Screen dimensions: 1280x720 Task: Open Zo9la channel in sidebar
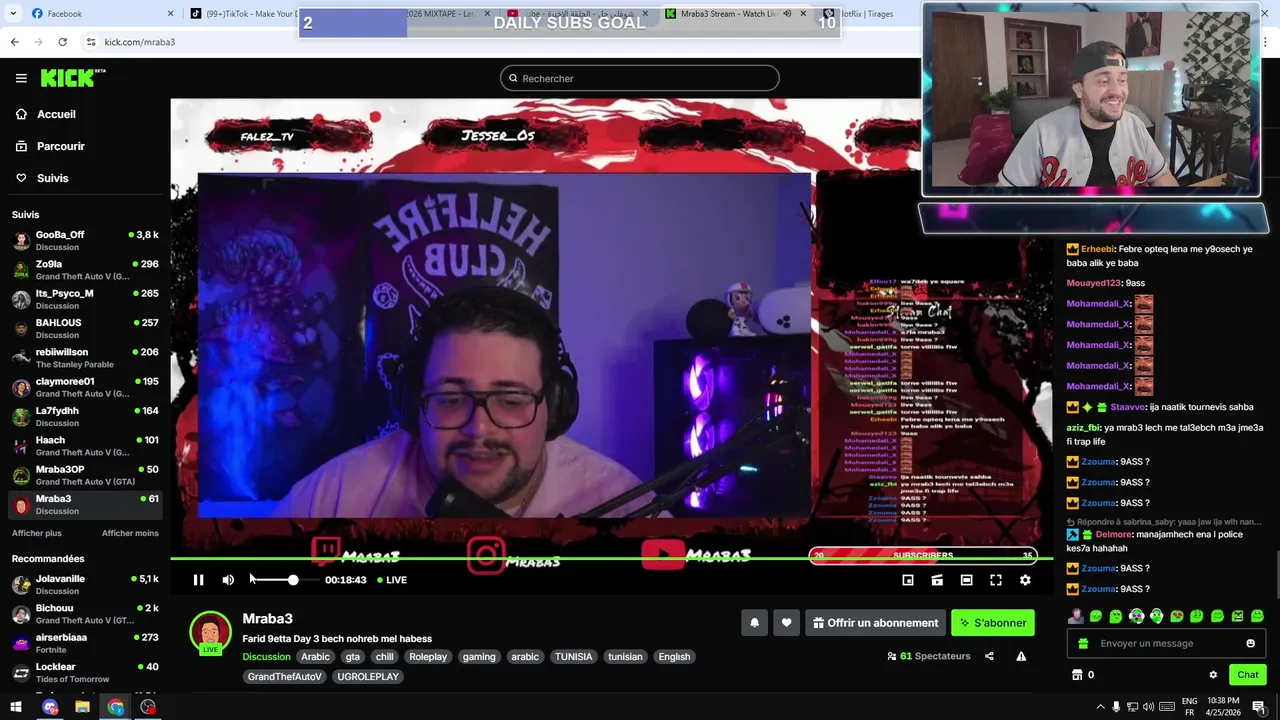[x=85, y=270]
